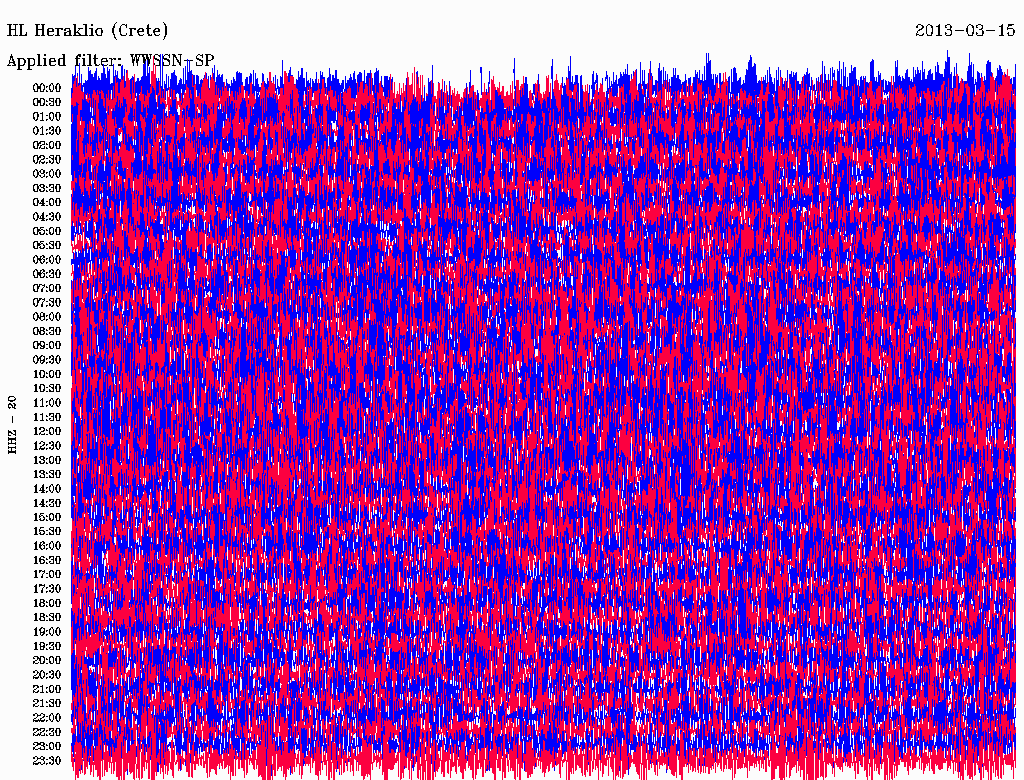
Task: Select the 00:00 time row label
Action: (47, 88)
